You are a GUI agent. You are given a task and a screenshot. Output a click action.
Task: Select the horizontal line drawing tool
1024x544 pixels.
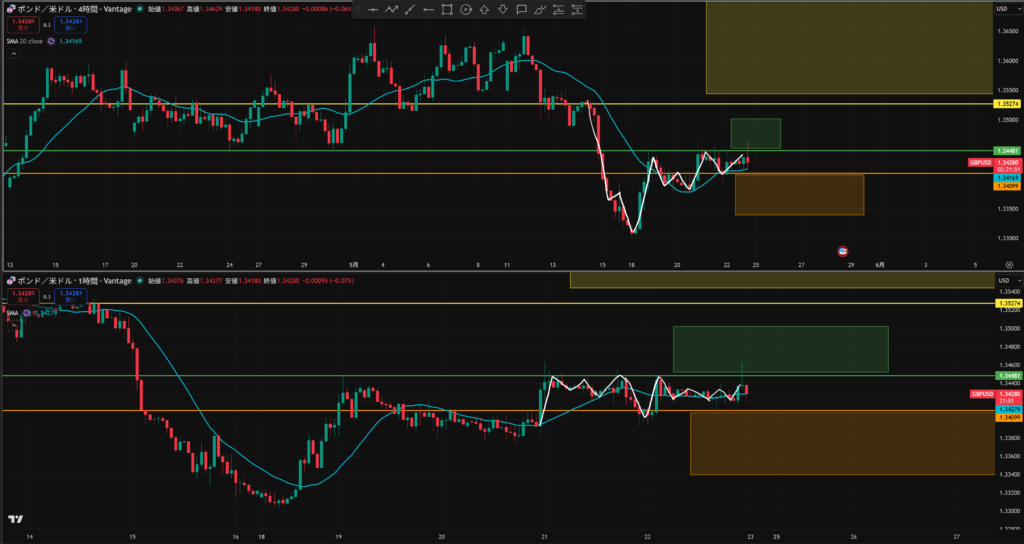tap(372, 10)
